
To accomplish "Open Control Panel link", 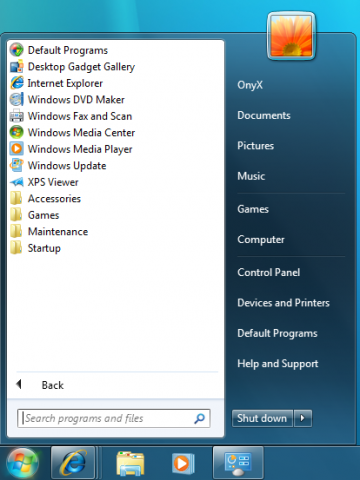I will coord(268,272).
